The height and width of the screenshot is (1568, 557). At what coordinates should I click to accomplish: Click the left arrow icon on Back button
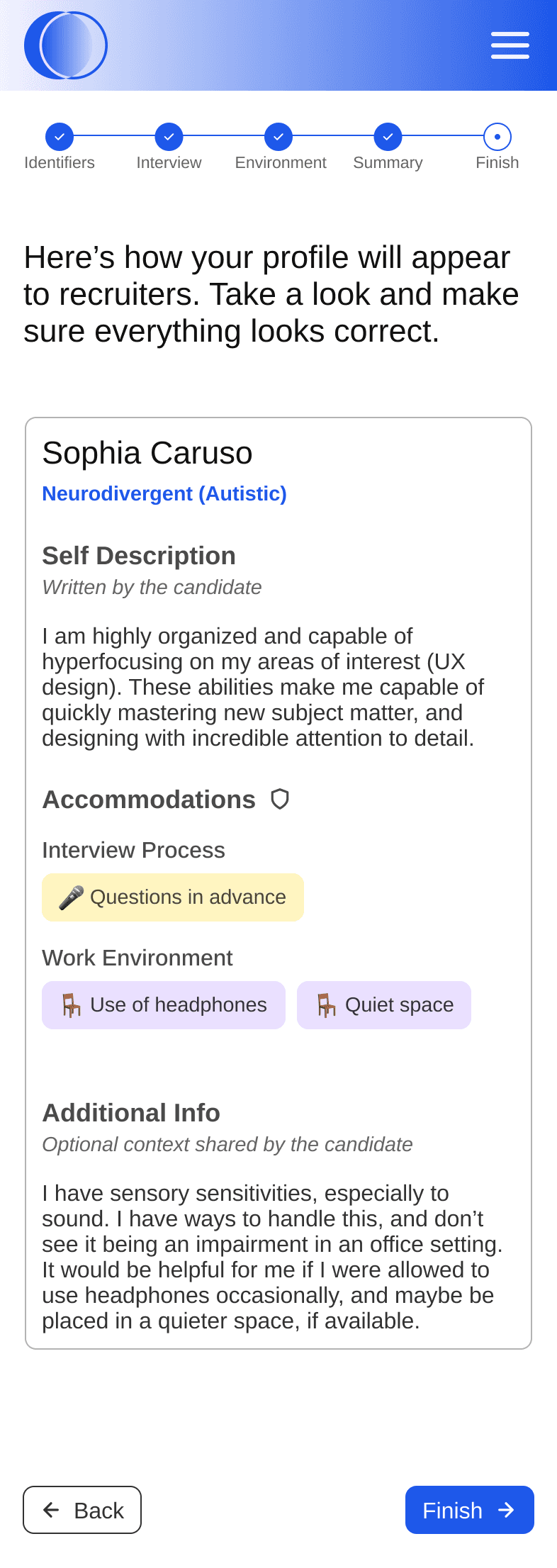click(x=51, y=1510)
